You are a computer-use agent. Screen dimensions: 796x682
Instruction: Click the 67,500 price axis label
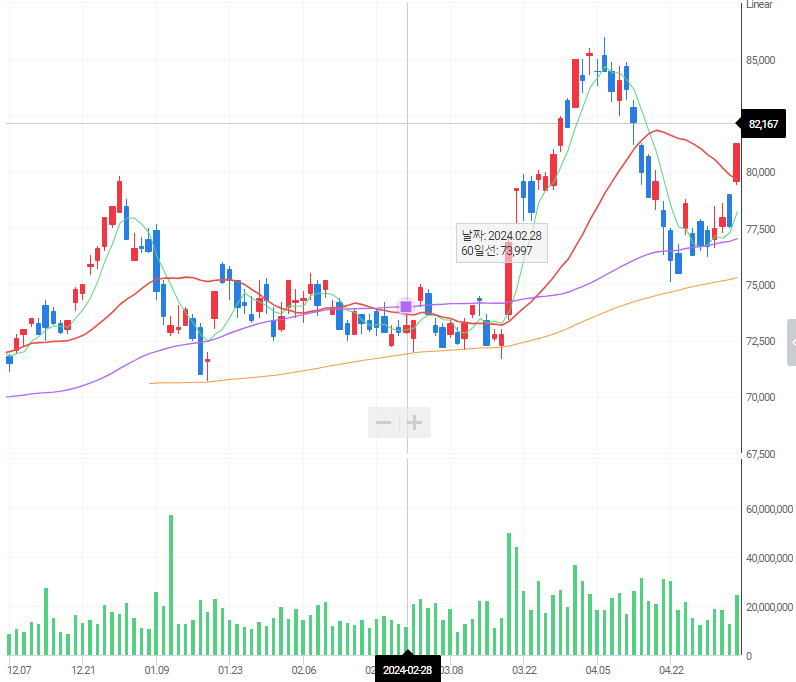point(760,454)
